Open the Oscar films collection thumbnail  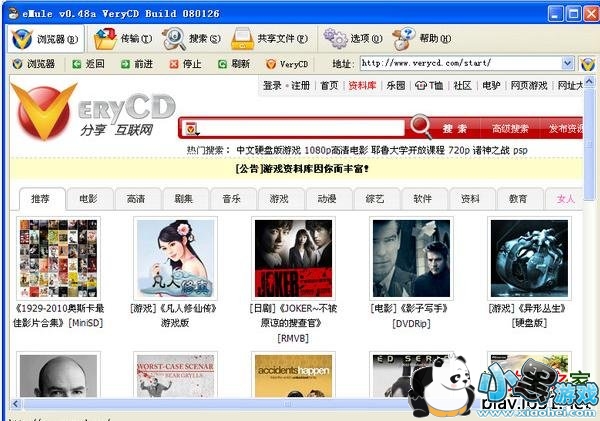pos(58,258)
